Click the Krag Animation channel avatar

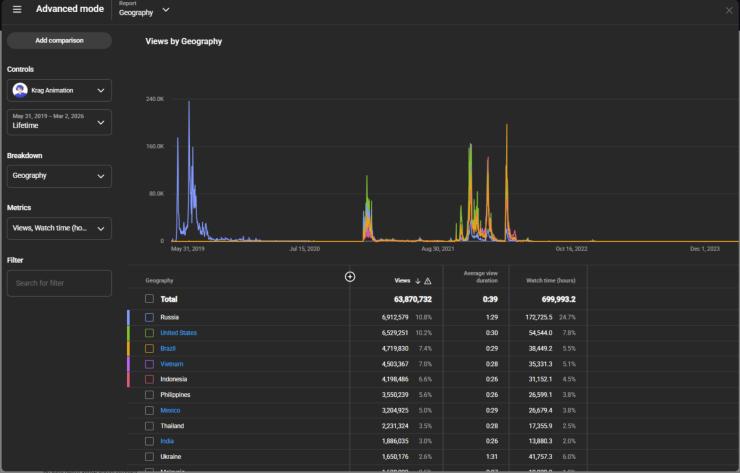tap(20, 90)
